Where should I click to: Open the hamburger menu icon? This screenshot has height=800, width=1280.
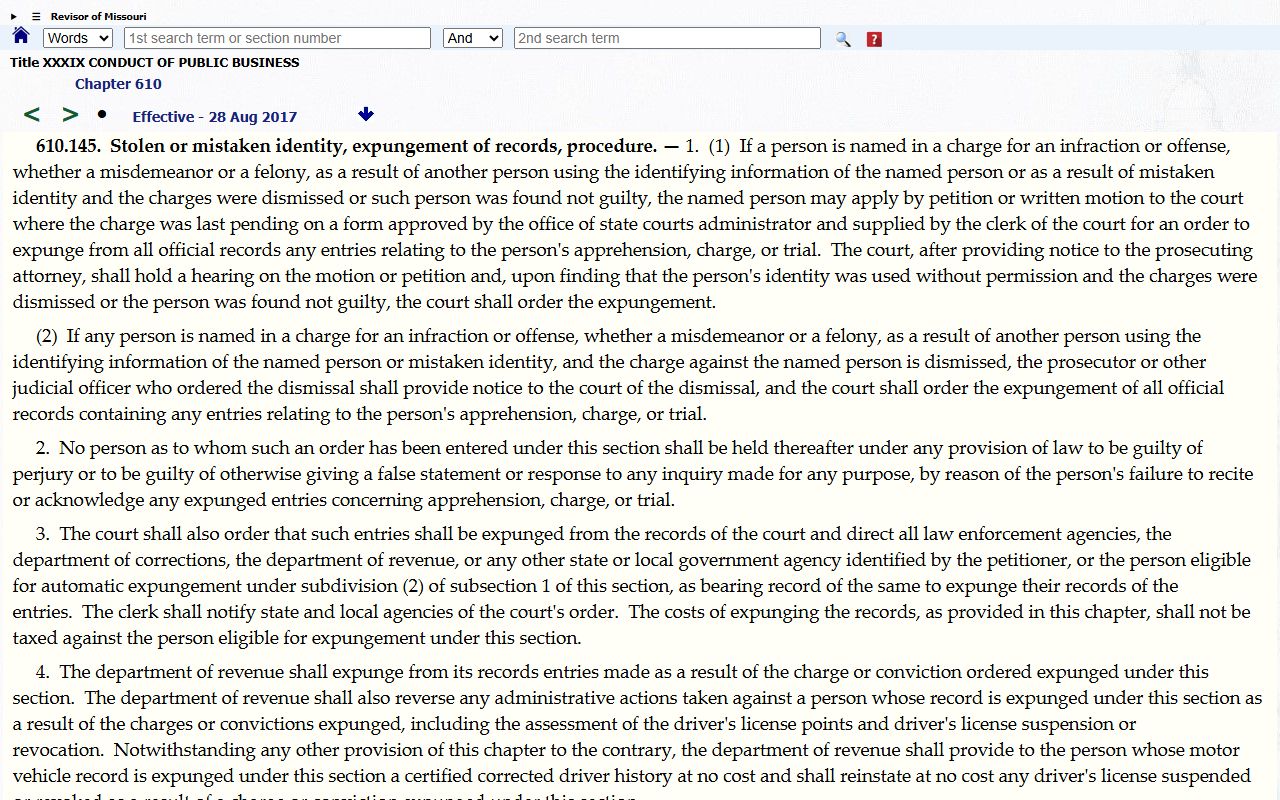point(36,16)
